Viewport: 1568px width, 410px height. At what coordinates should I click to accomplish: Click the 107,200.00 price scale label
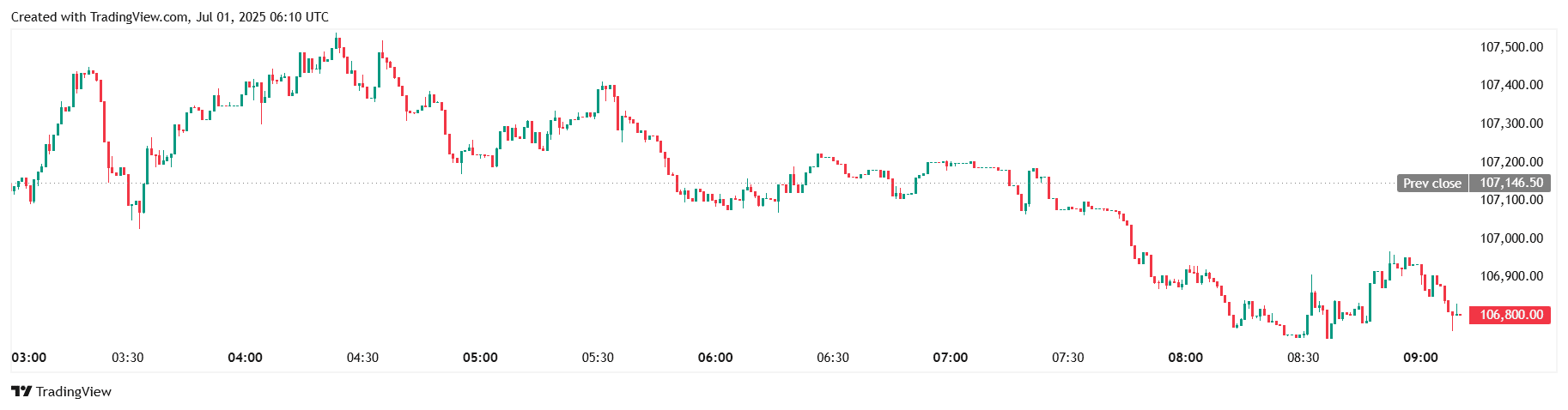click(x=1511, y=162)
